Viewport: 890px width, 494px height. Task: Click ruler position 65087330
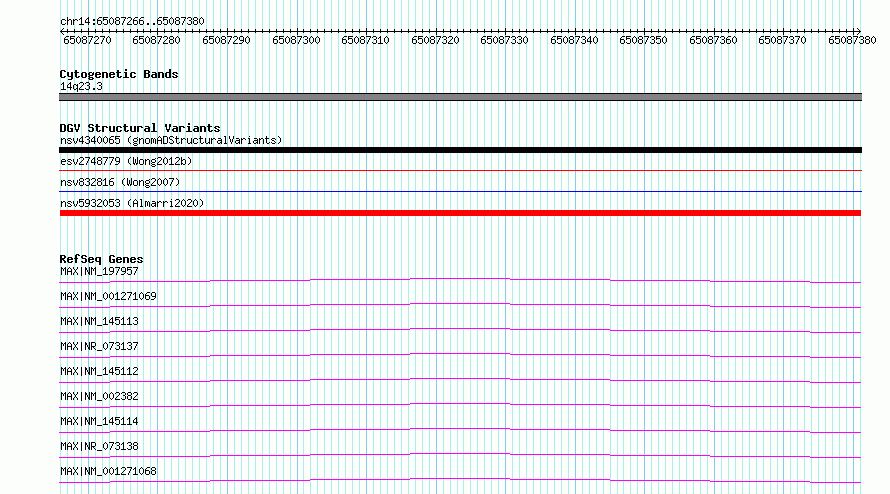tap(504, 40)
